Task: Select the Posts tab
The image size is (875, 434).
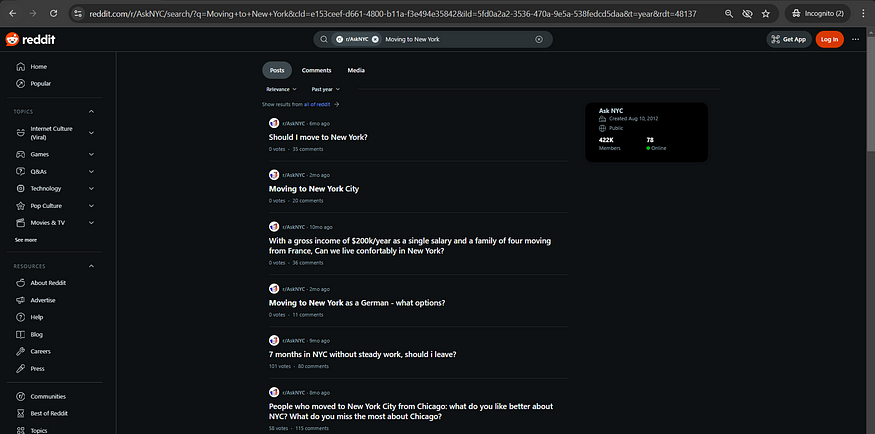Action: pyautogui.click(x=277, y=70)
